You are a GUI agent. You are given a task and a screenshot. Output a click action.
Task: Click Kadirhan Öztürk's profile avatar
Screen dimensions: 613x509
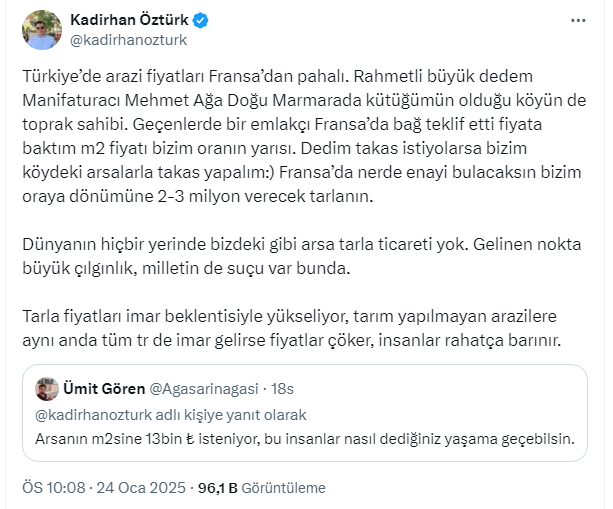click(x=41, y=30)
